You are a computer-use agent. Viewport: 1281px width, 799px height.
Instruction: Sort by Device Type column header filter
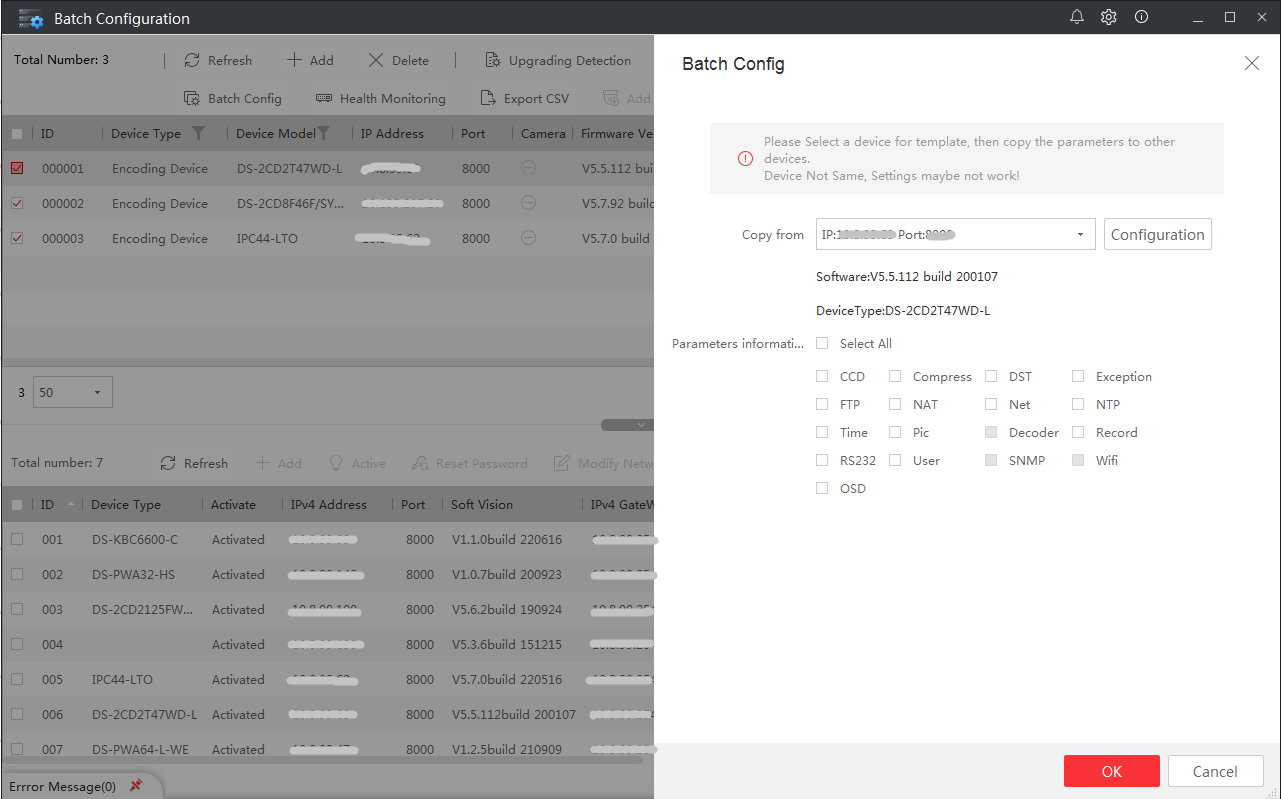[x=198, y=133]
